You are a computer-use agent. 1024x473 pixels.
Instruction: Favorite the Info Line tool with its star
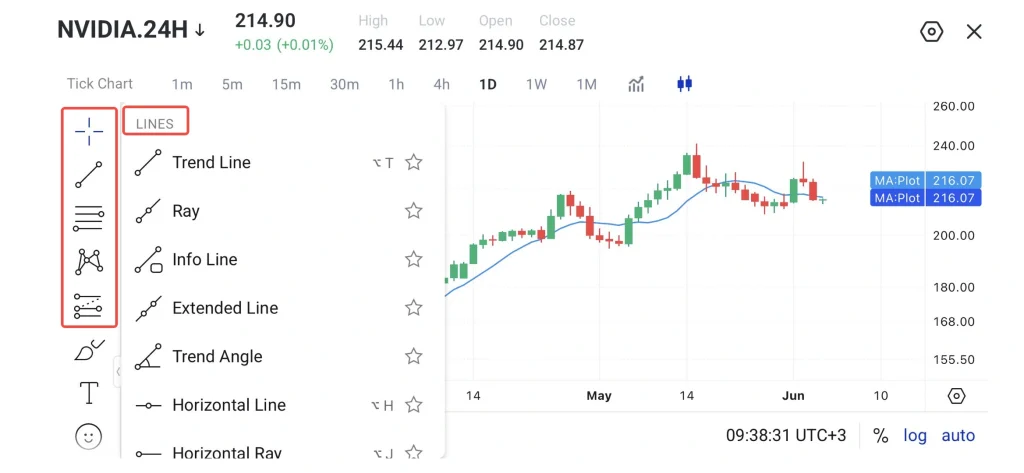[413, 259]
